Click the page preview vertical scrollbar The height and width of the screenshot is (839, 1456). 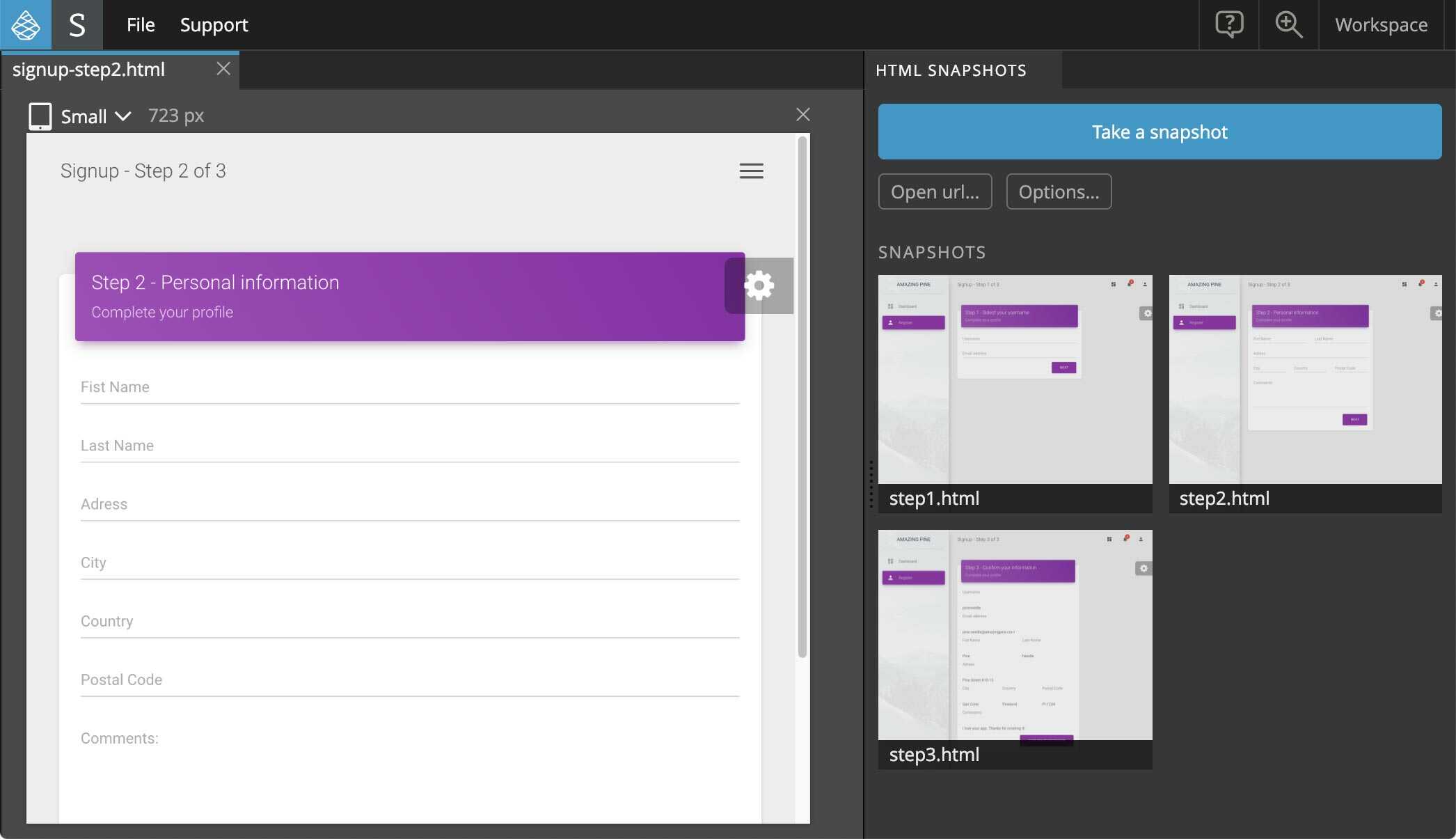(x=802, y=397)
